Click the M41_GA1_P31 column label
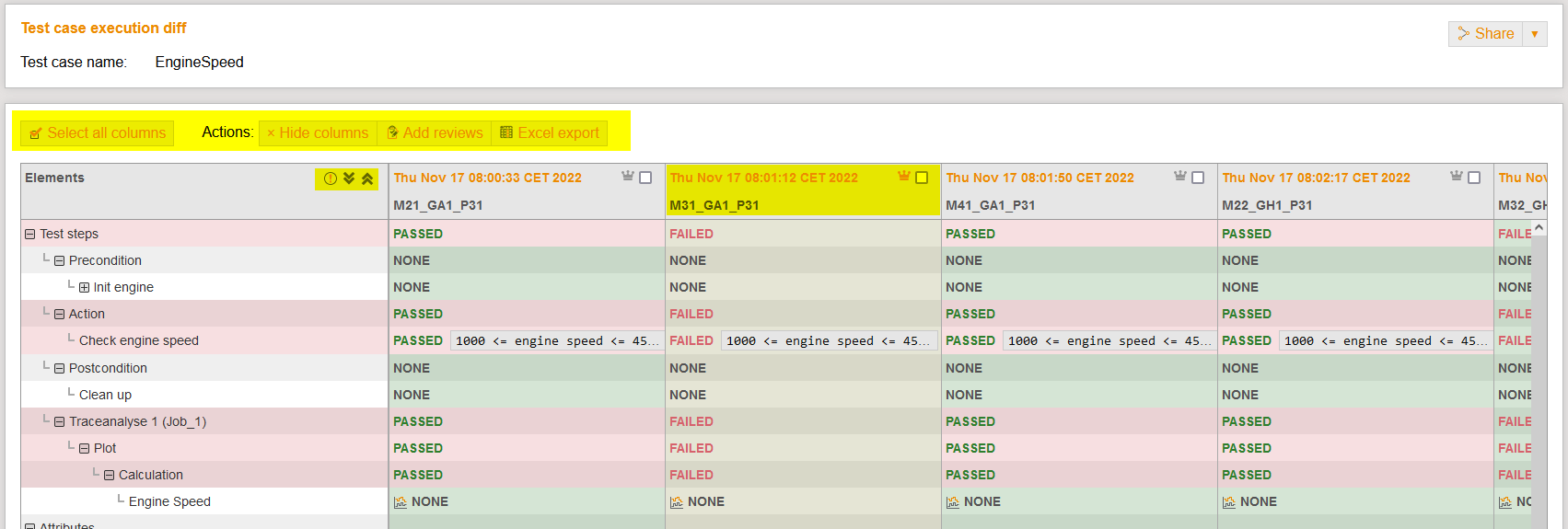The image size is (1568, 529). pos(991,206)
